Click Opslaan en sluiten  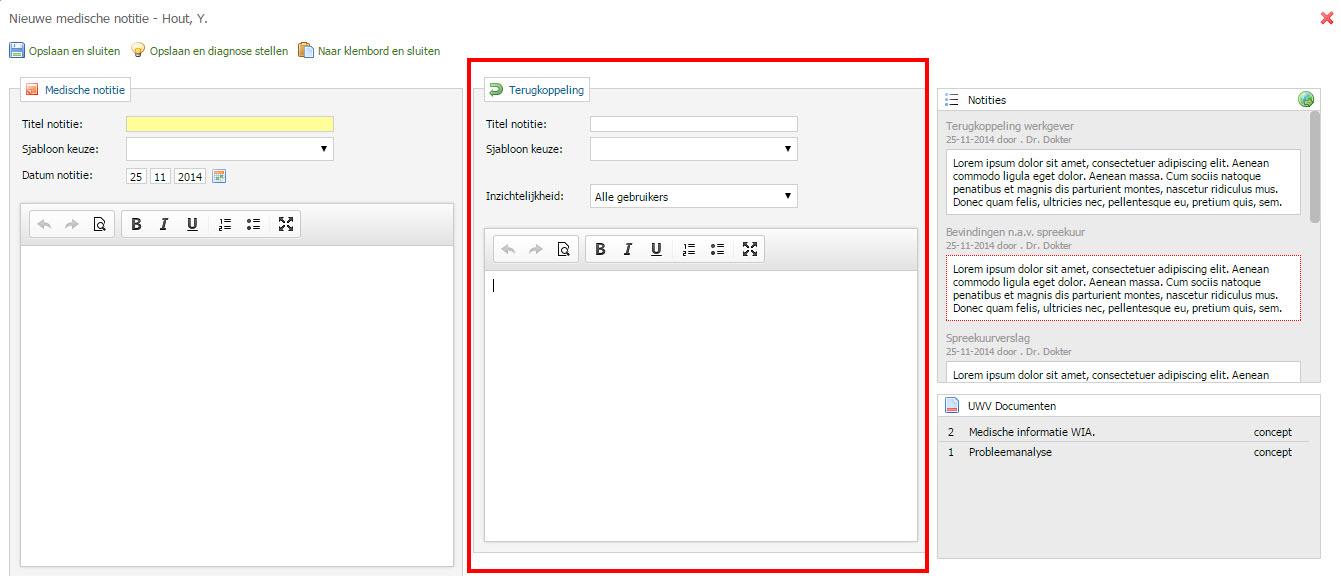[65, 51]
